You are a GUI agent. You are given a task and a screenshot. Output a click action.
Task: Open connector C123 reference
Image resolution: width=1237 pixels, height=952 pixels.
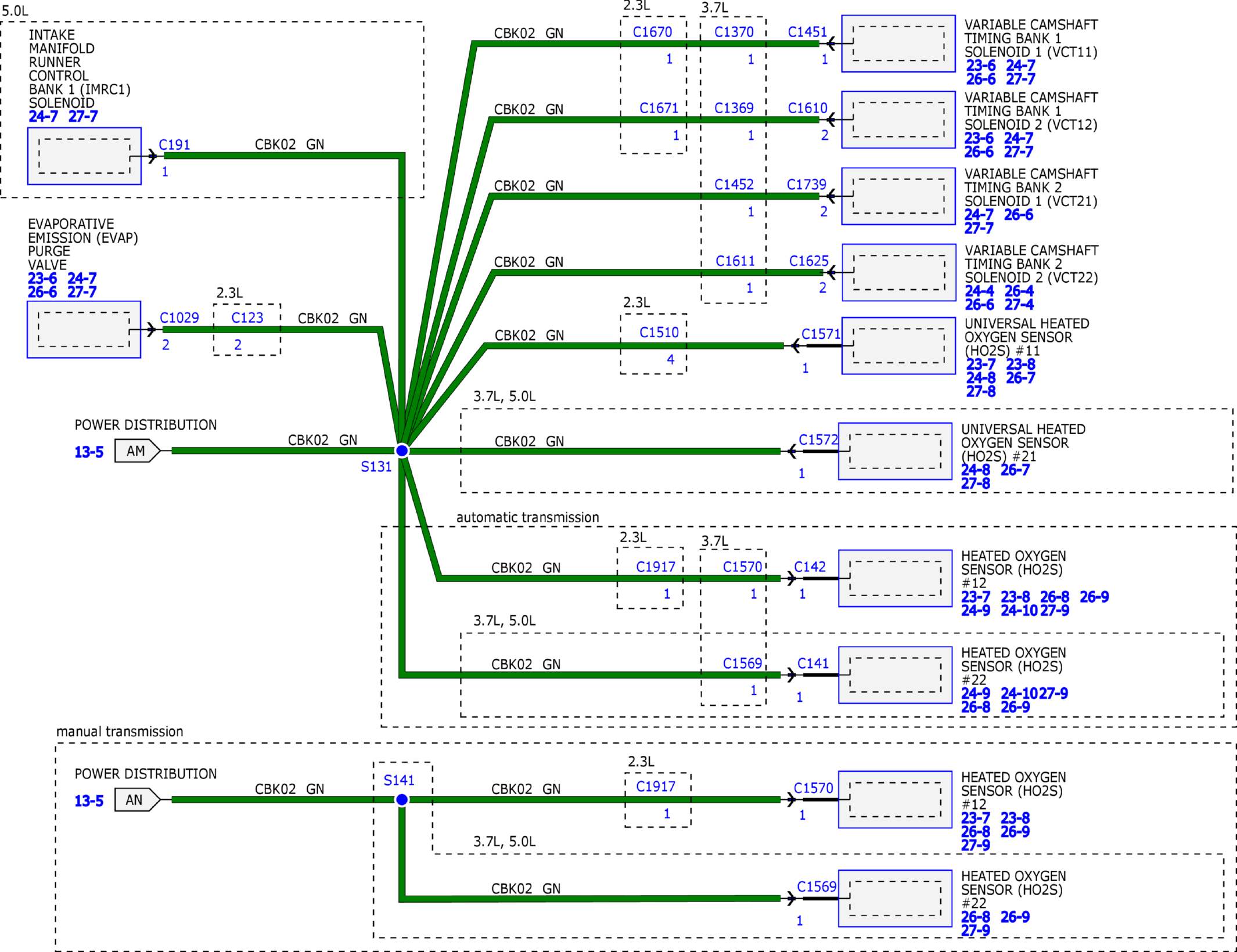pyautogui.click(x=247, y=318)
